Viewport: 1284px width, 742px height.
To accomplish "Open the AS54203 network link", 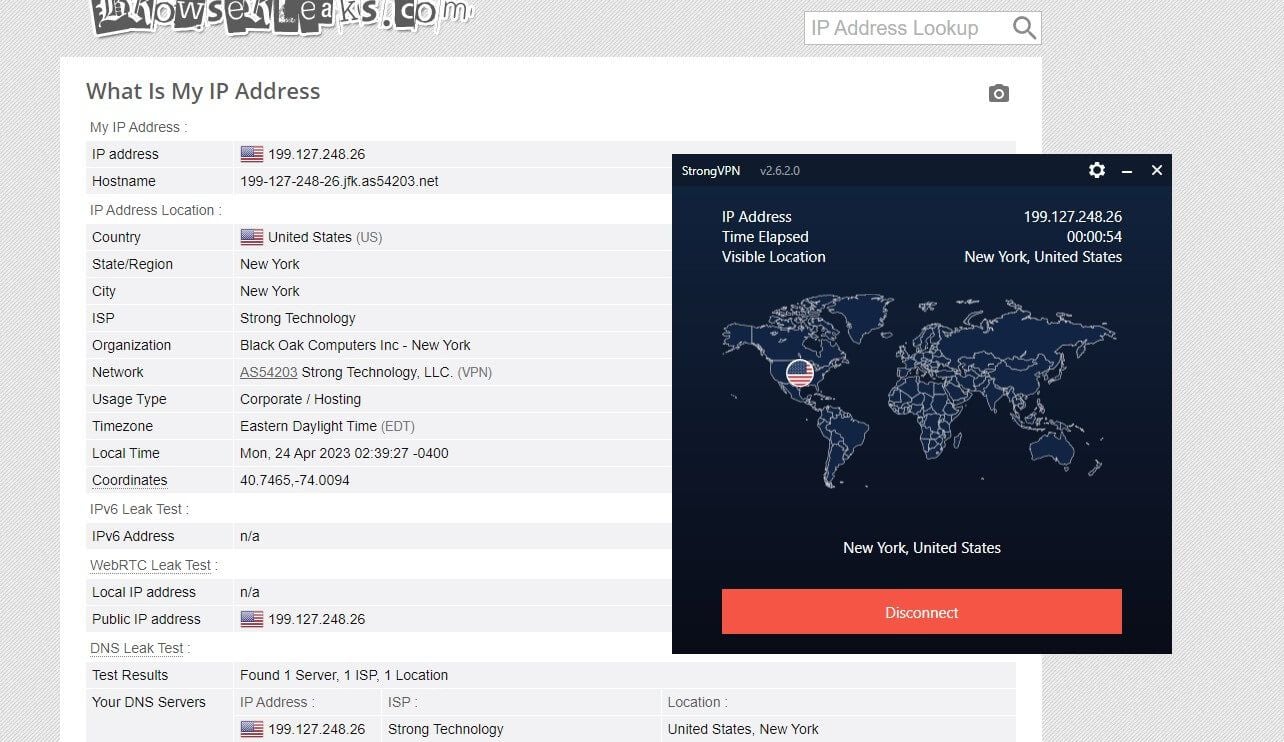I will (x=269, y=372).
